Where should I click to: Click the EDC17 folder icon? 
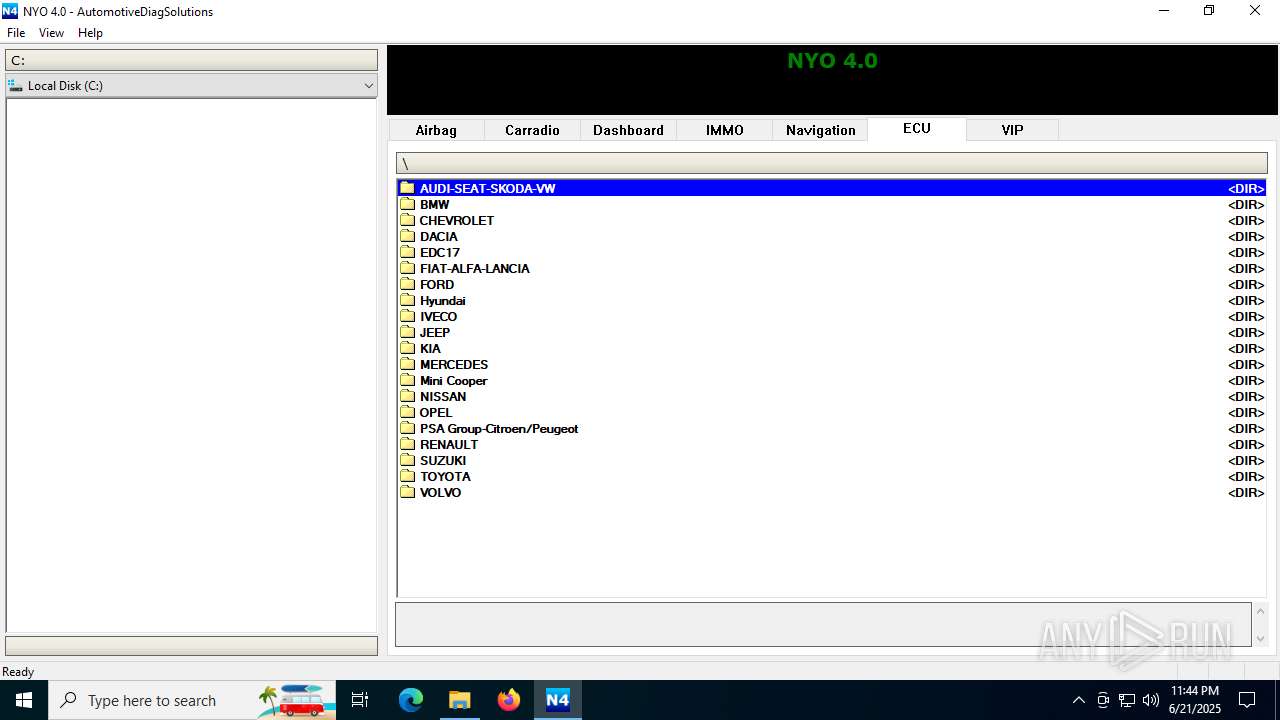coord(407,252)
